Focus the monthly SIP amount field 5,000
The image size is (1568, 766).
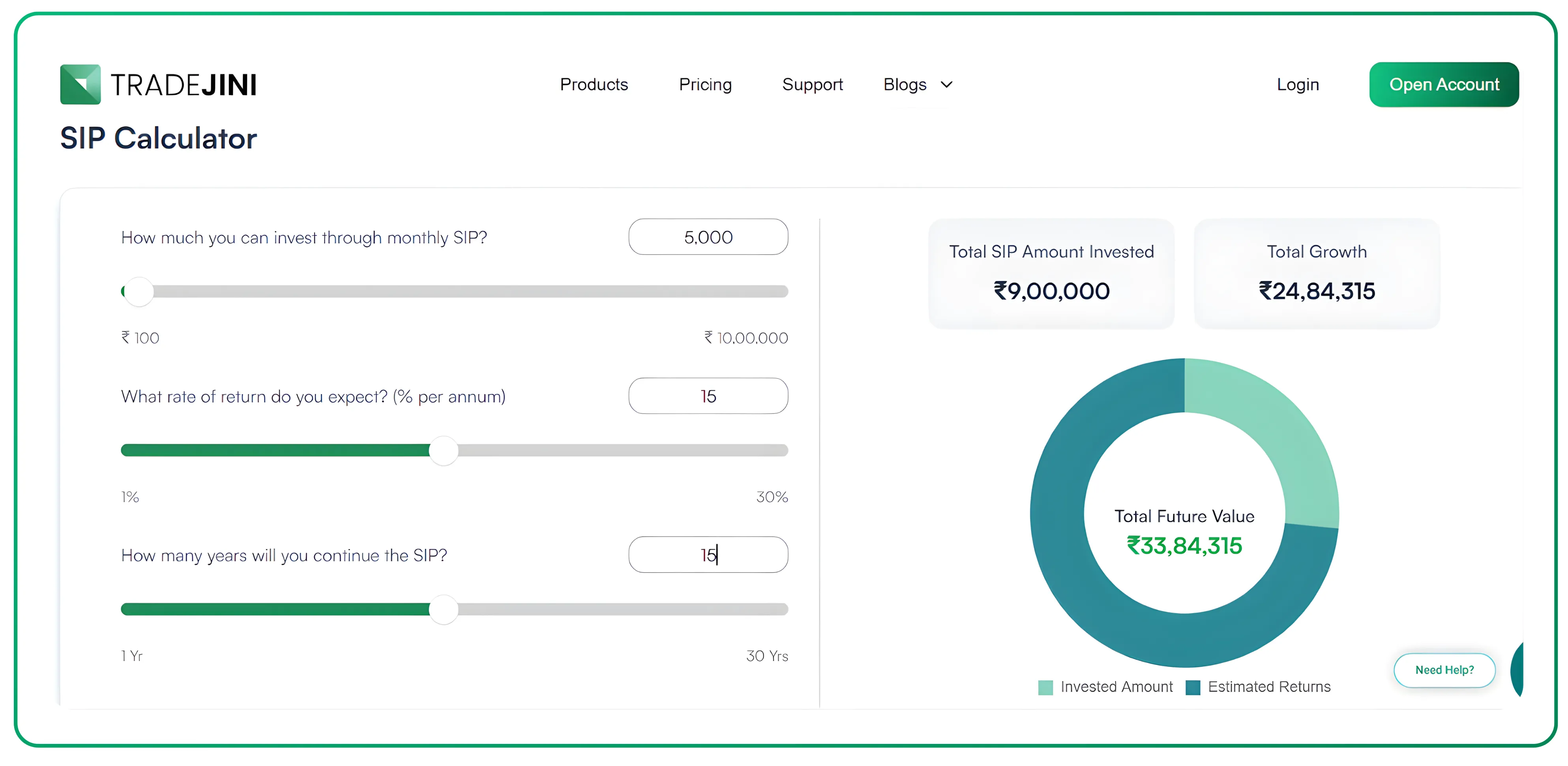708,237
